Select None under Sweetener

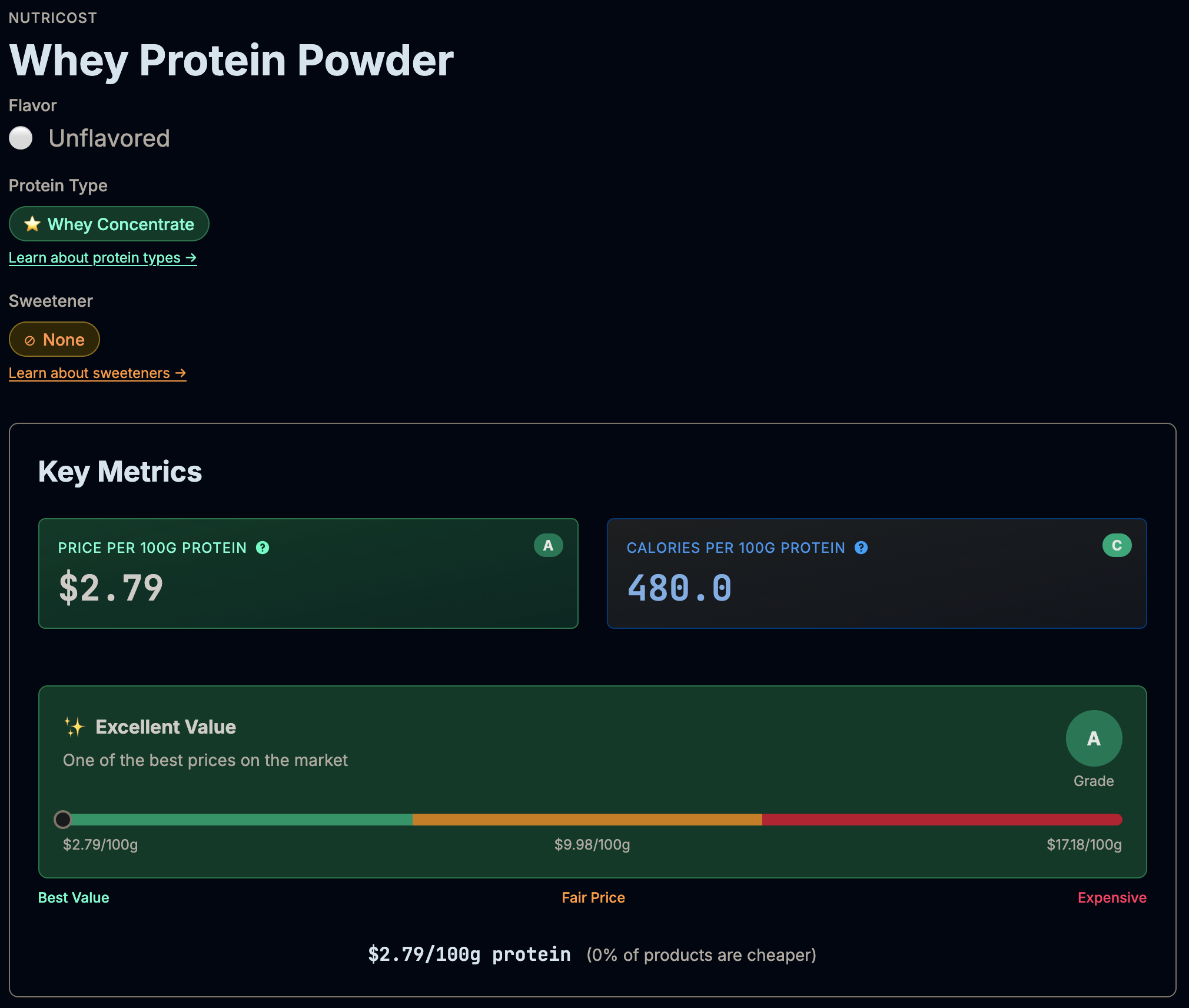click(x=54, y=339)
